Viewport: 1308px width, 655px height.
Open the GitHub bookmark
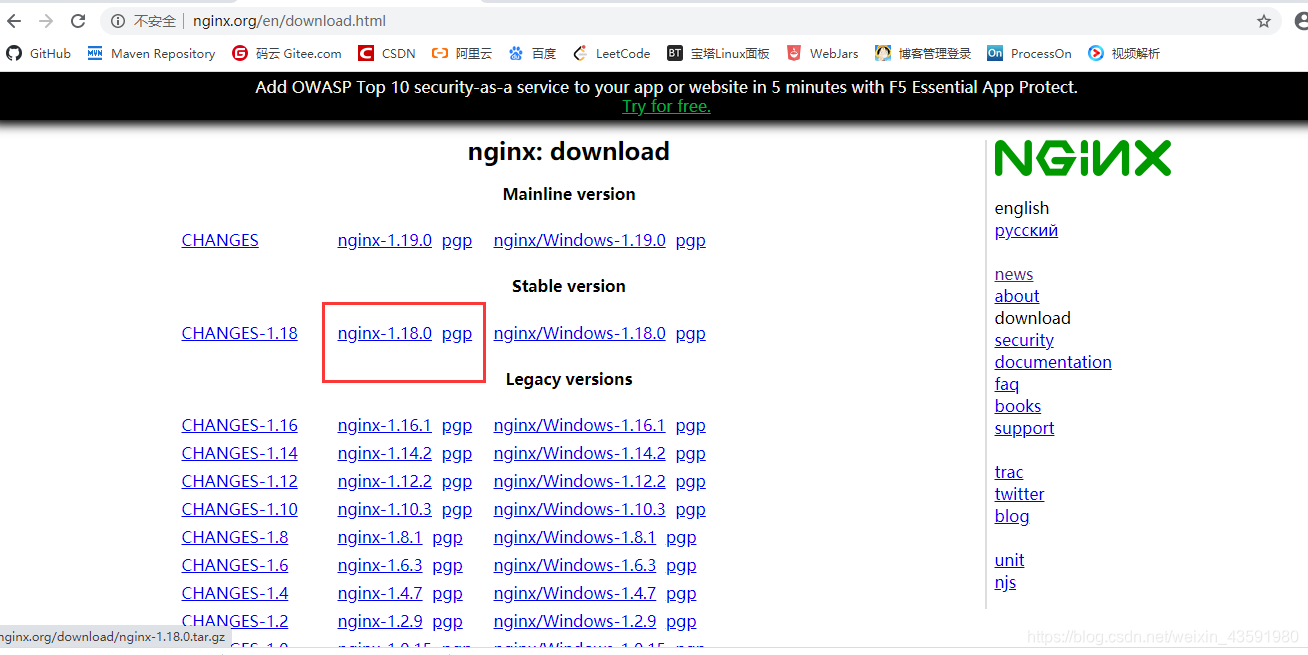[39, 54]
